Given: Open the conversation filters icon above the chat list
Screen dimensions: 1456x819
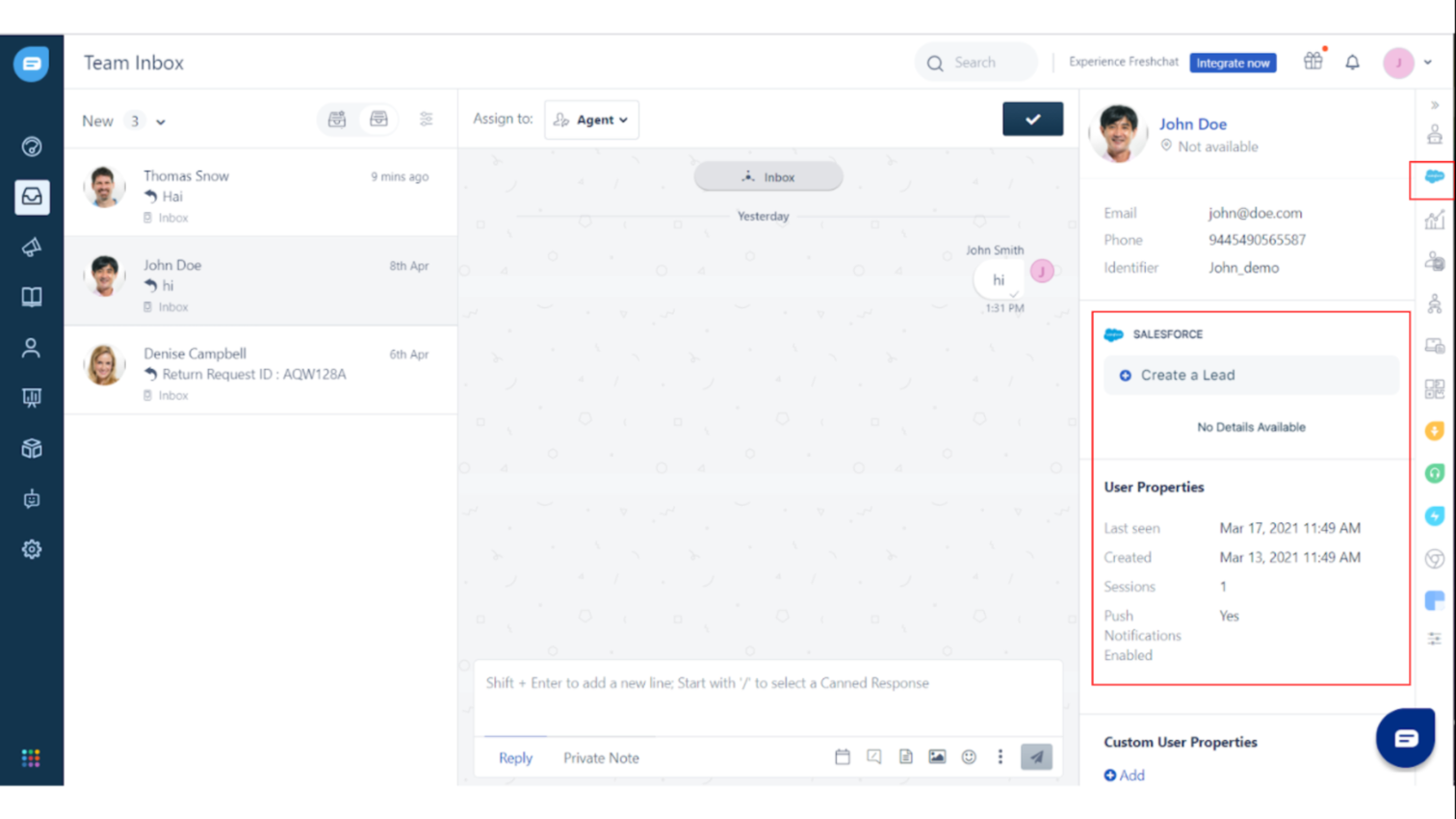Looking at the screenshot, I should (427, 119).
